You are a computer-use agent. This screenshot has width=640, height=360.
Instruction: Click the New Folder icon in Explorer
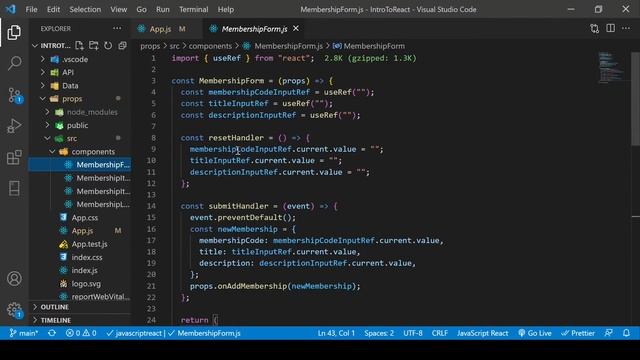(93, 45)
